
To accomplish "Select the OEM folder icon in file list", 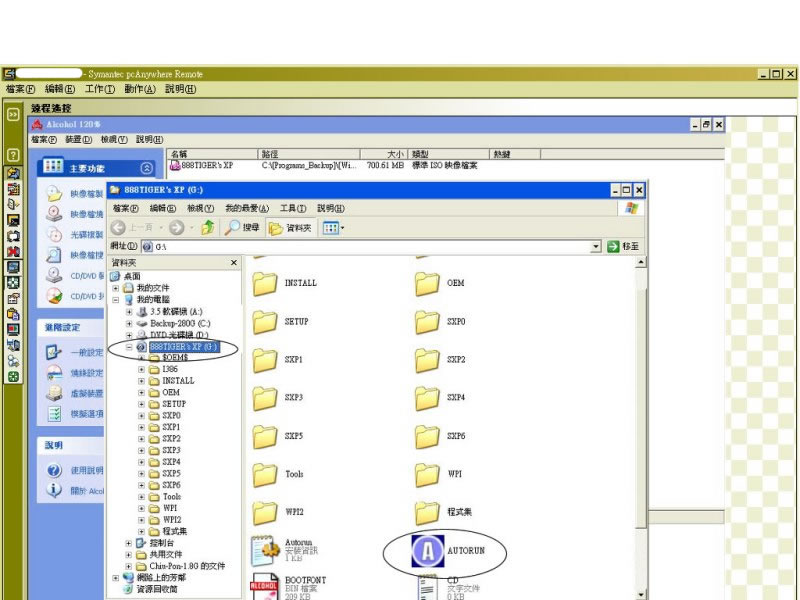I will 427,284.
